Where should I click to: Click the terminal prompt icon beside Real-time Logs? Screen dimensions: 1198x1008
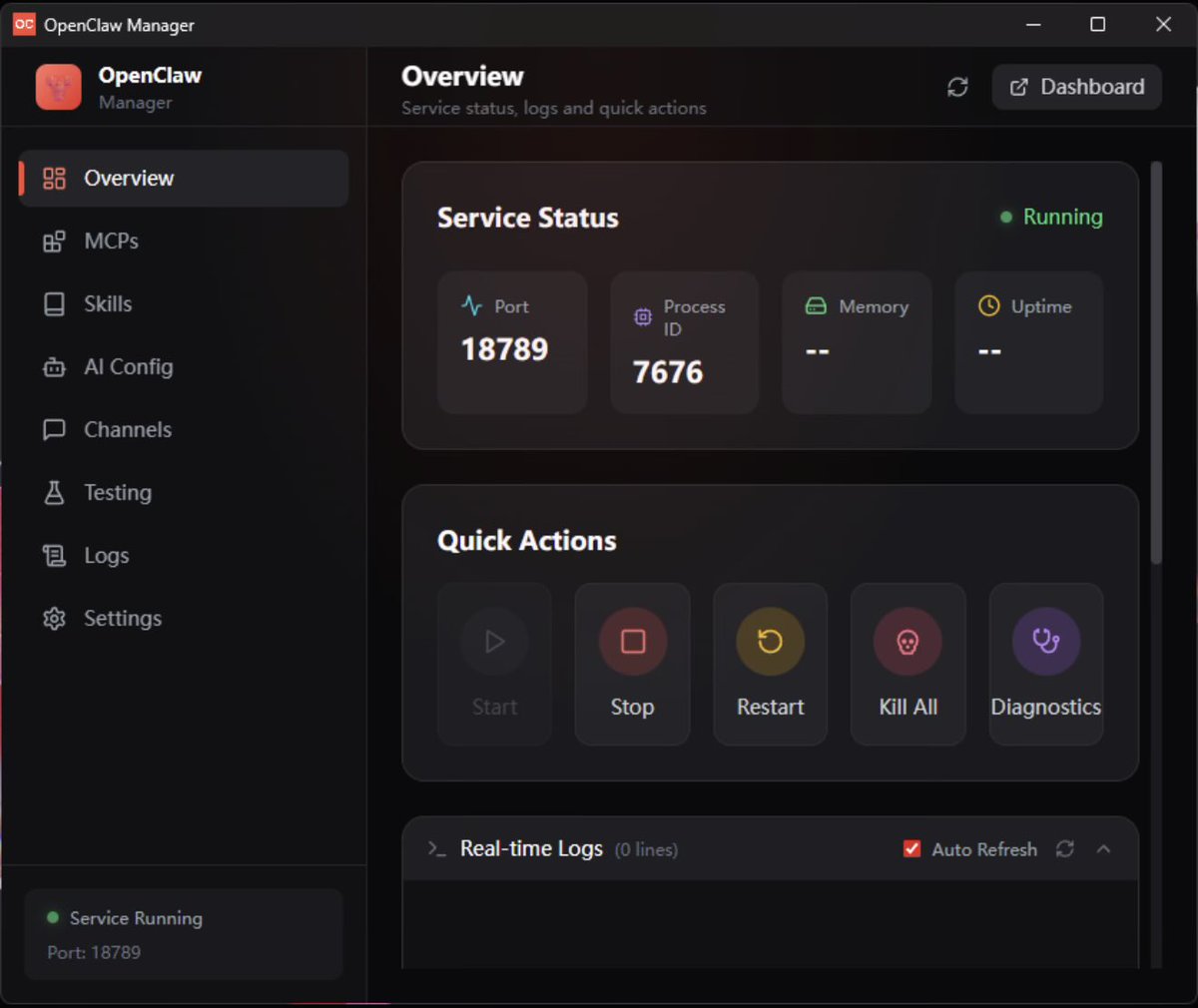436,849
